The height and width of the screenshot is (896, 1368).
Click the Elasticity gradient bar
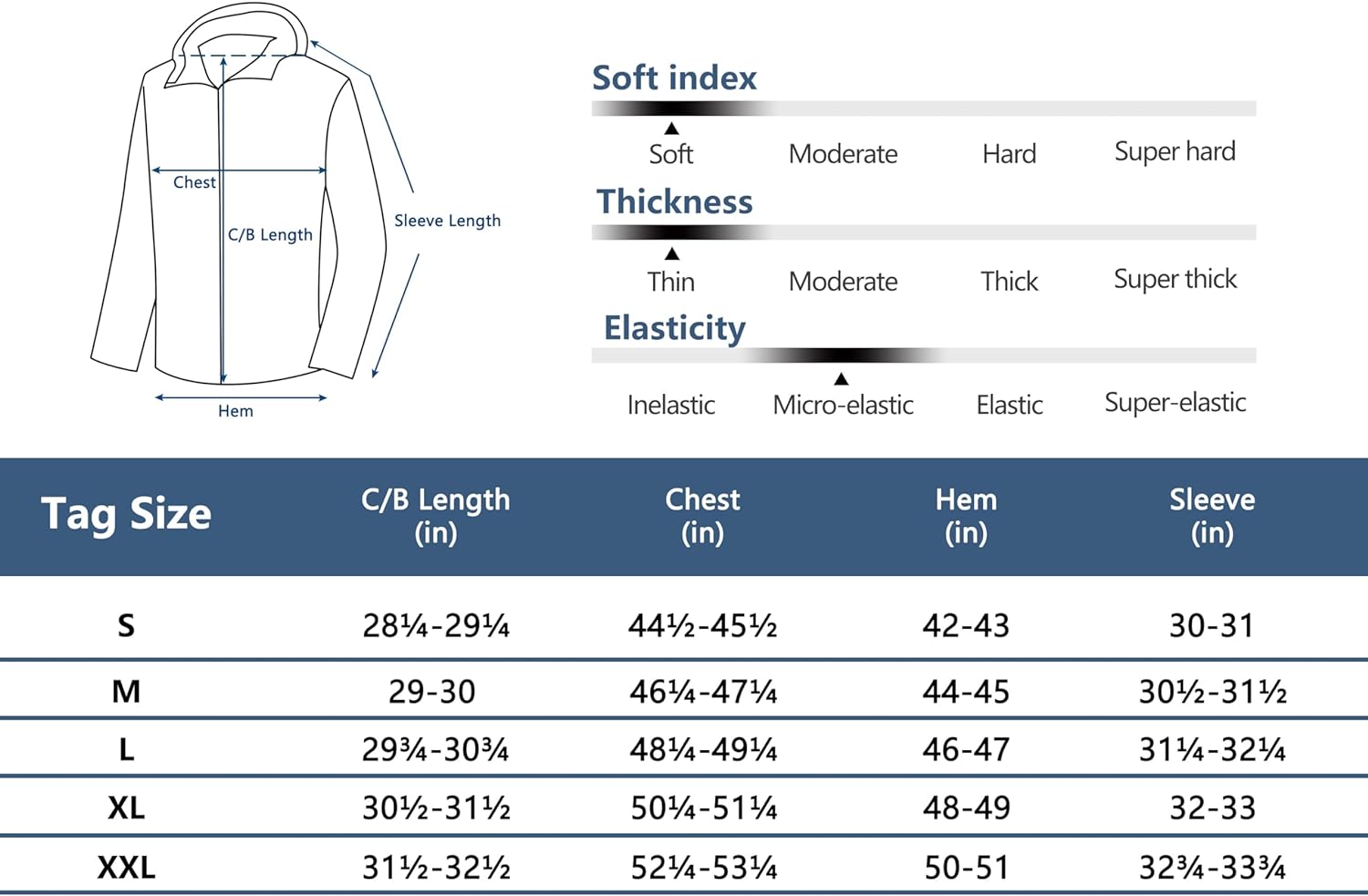[924, 355]
